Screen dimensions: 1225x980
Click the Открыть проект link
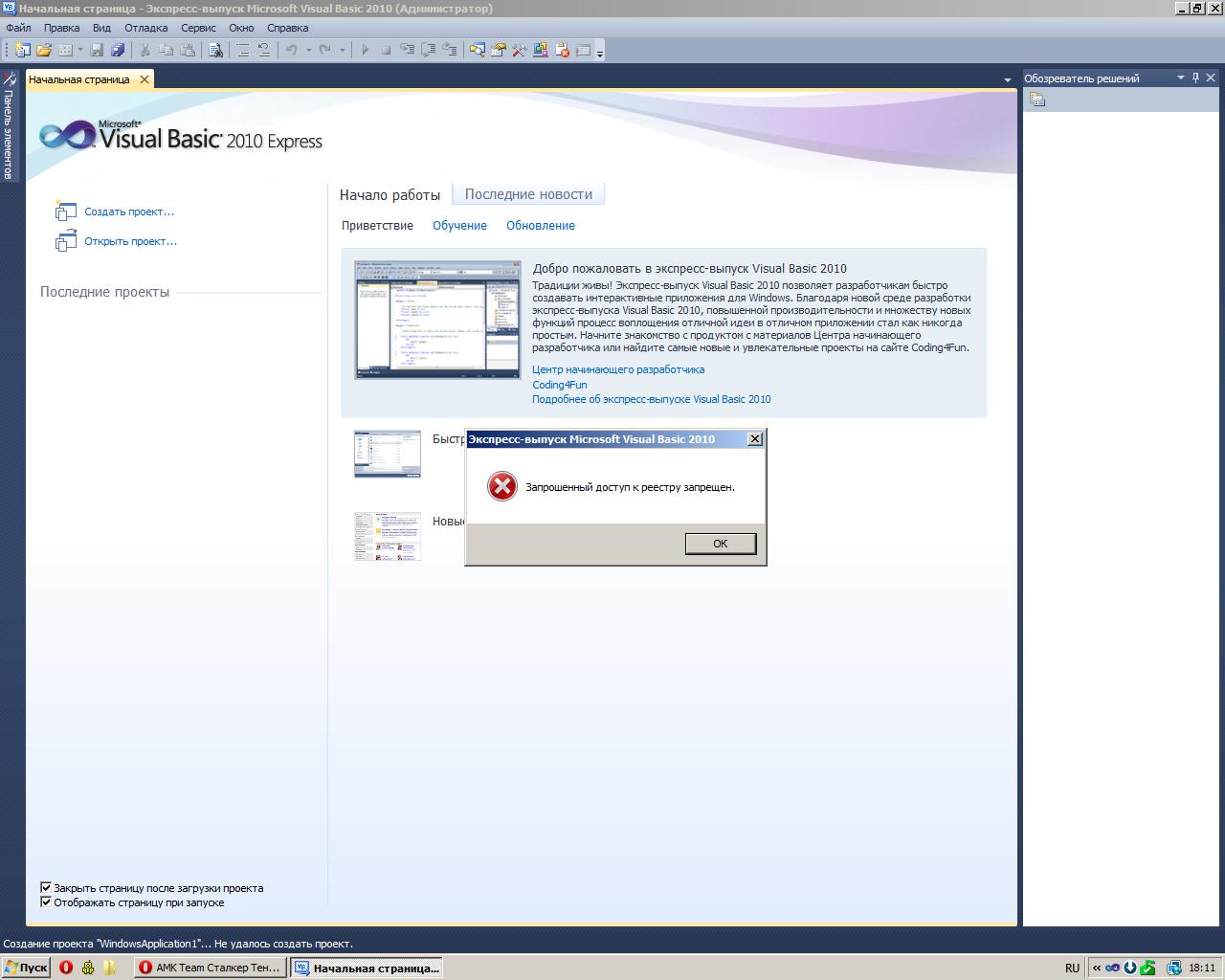(130, 241)
